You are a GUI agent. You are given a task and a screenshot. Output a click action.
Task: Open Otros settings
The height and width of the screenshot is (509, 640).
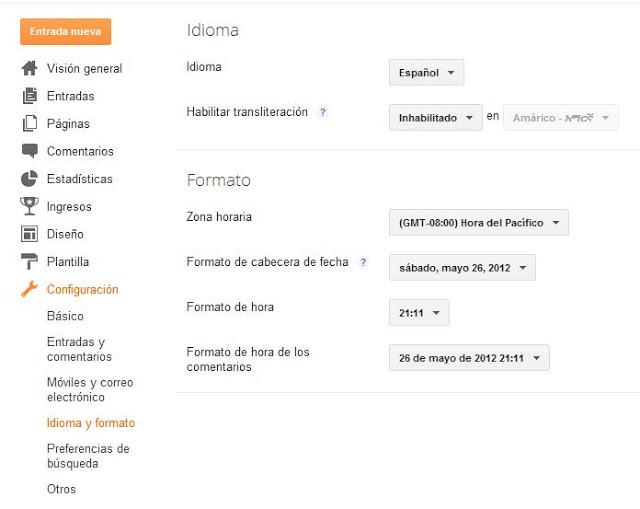click(61, 489)
